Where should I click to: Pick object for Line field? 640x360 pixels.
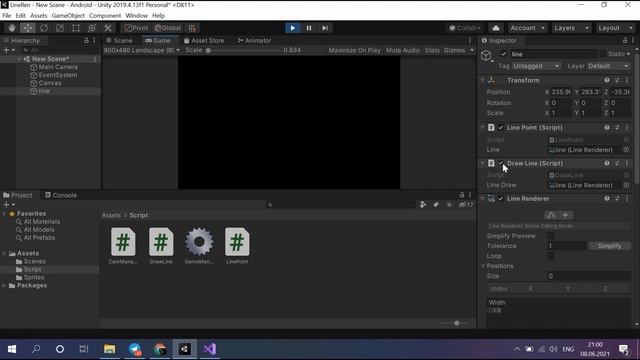(x=627, y=150)
